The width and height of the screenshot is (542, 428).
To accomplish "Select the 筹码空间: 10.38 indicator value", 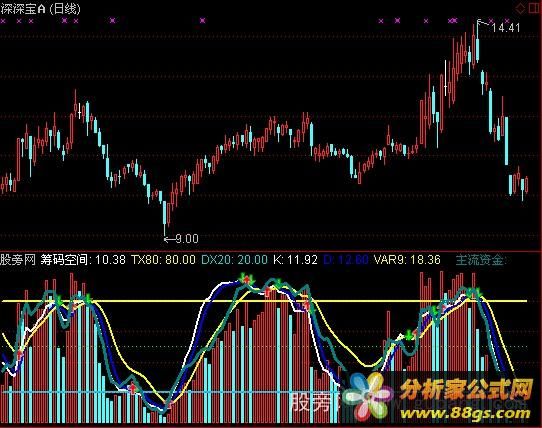I will point(83,259).
